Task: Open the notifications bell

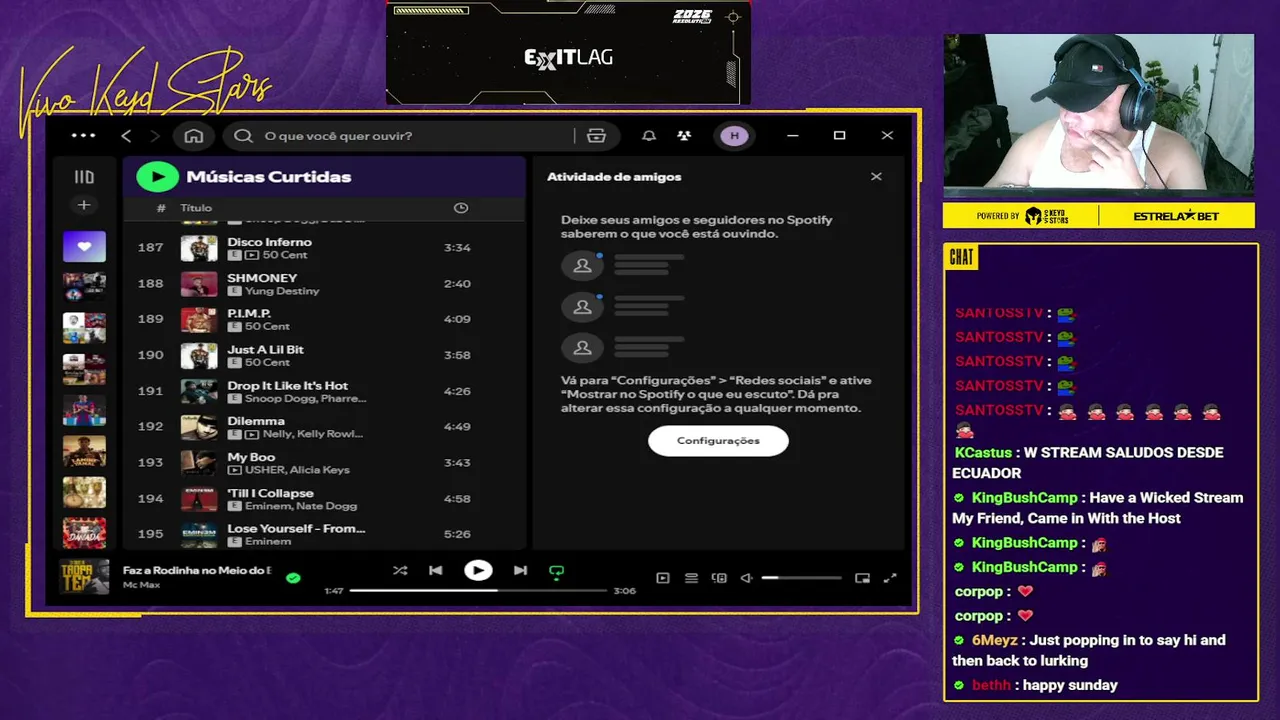Action: (x=649, y=136)
